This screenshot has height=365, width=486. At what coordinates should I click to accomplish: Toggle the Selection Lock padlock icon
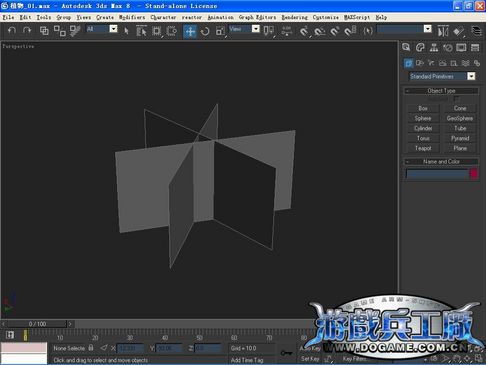pos(91,348)
